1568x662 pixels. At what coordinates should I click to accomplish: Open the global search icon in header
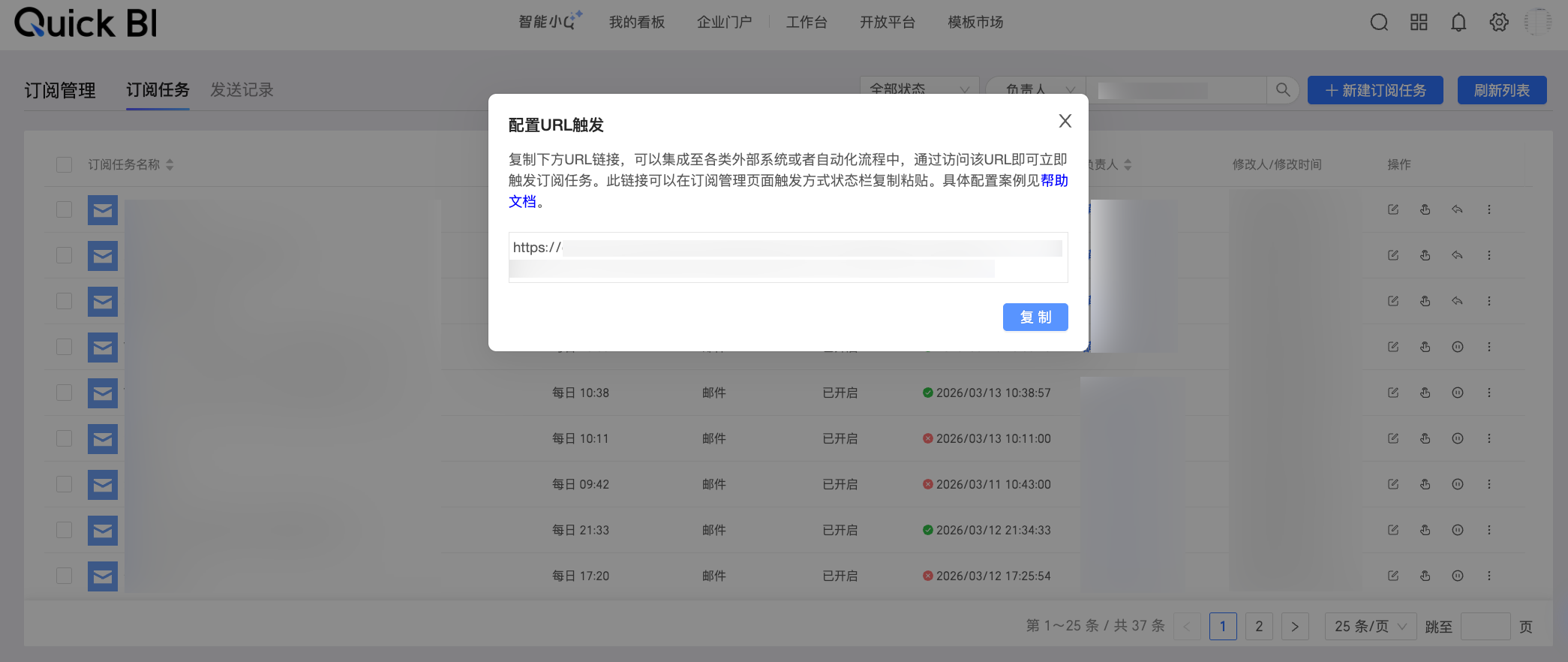click(1379, 23)
